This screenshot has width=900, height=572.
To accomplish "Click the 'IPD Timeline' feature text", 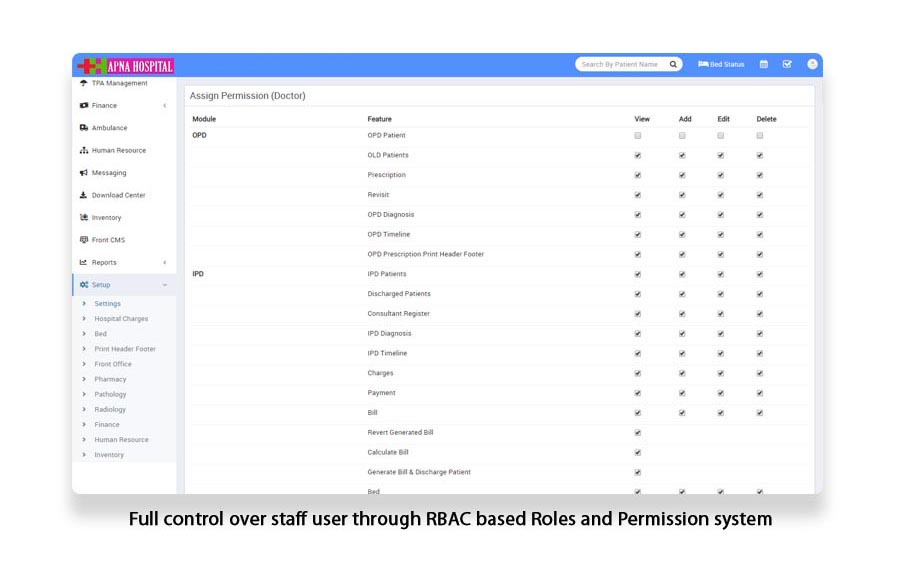I will (387, 353).
